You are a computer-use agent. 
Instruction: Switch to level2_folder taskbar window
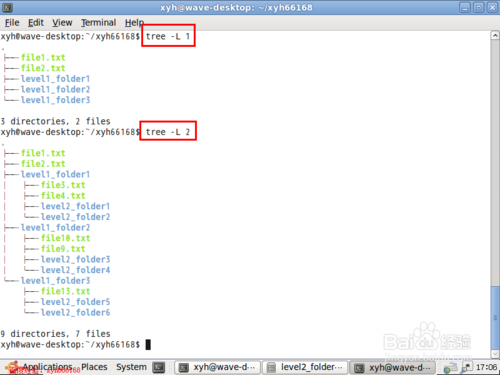305,367
